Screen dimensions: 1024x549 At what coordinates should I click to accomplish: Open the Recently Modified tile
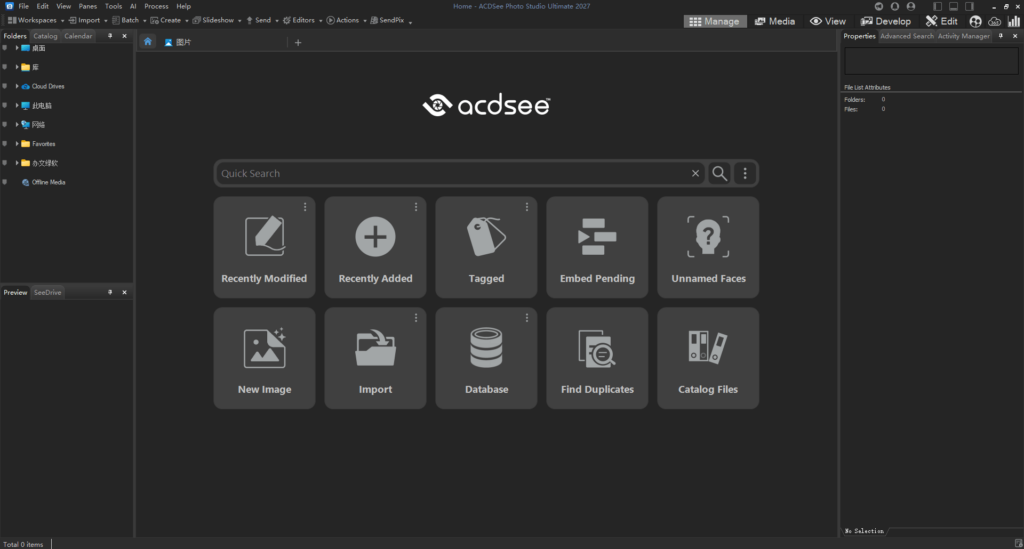[x=264, y=247]
